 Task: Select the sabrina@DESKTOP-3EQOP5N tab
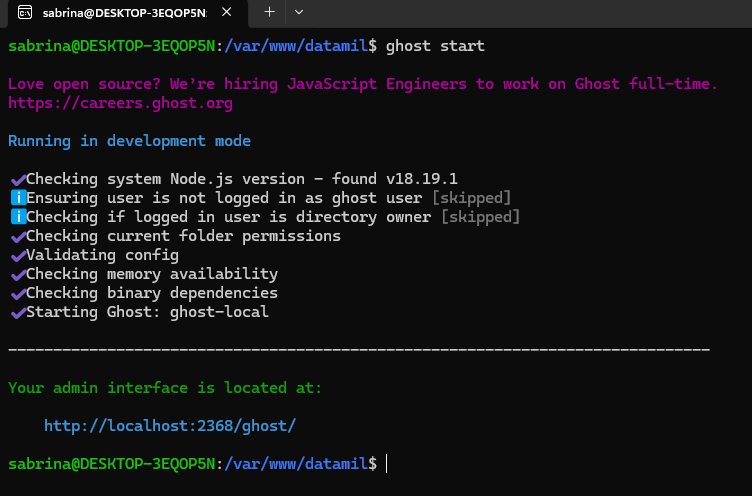click(x=128, y=13)
